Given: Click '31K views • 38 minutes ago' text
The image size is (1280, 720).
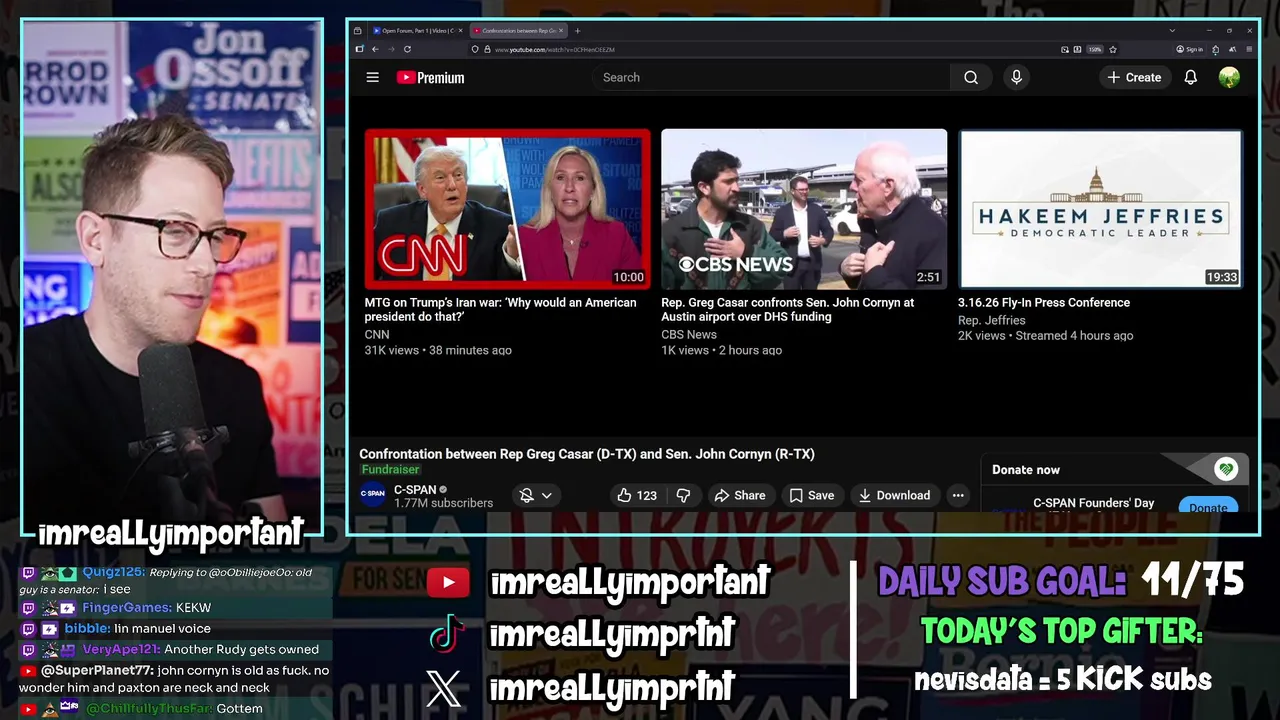Looking at the screenshot, I should (x=438, y=350).
